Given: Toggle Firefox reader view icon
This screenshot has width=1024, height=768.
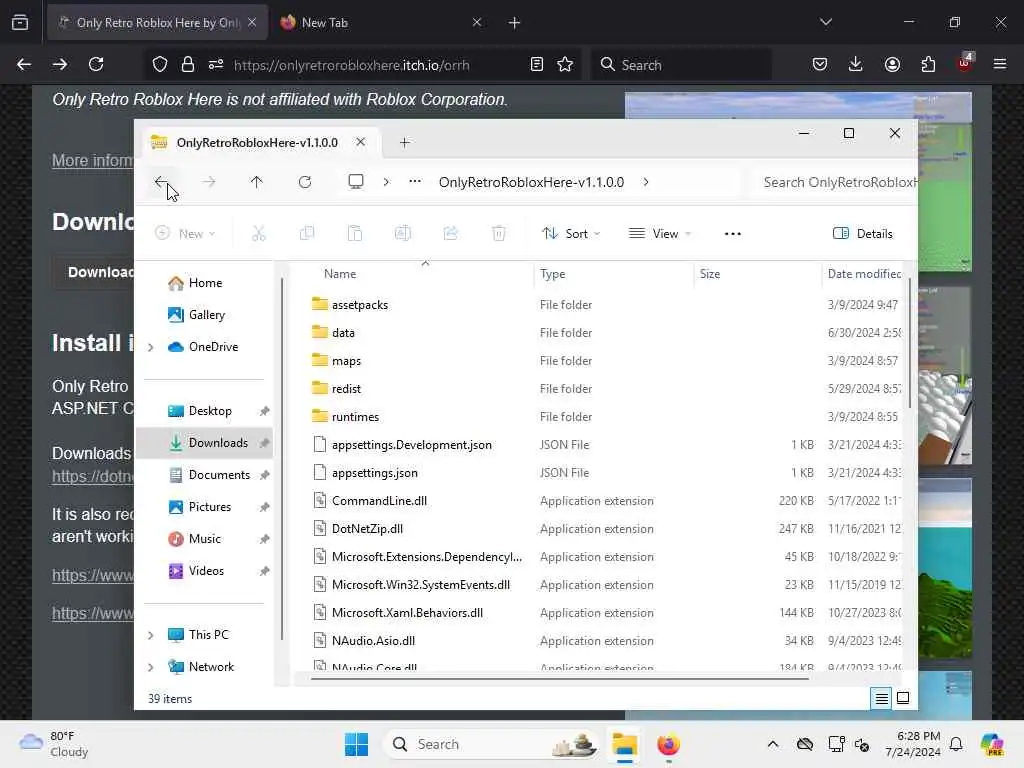Looking at the screenshot, I should tap(537, 64).
